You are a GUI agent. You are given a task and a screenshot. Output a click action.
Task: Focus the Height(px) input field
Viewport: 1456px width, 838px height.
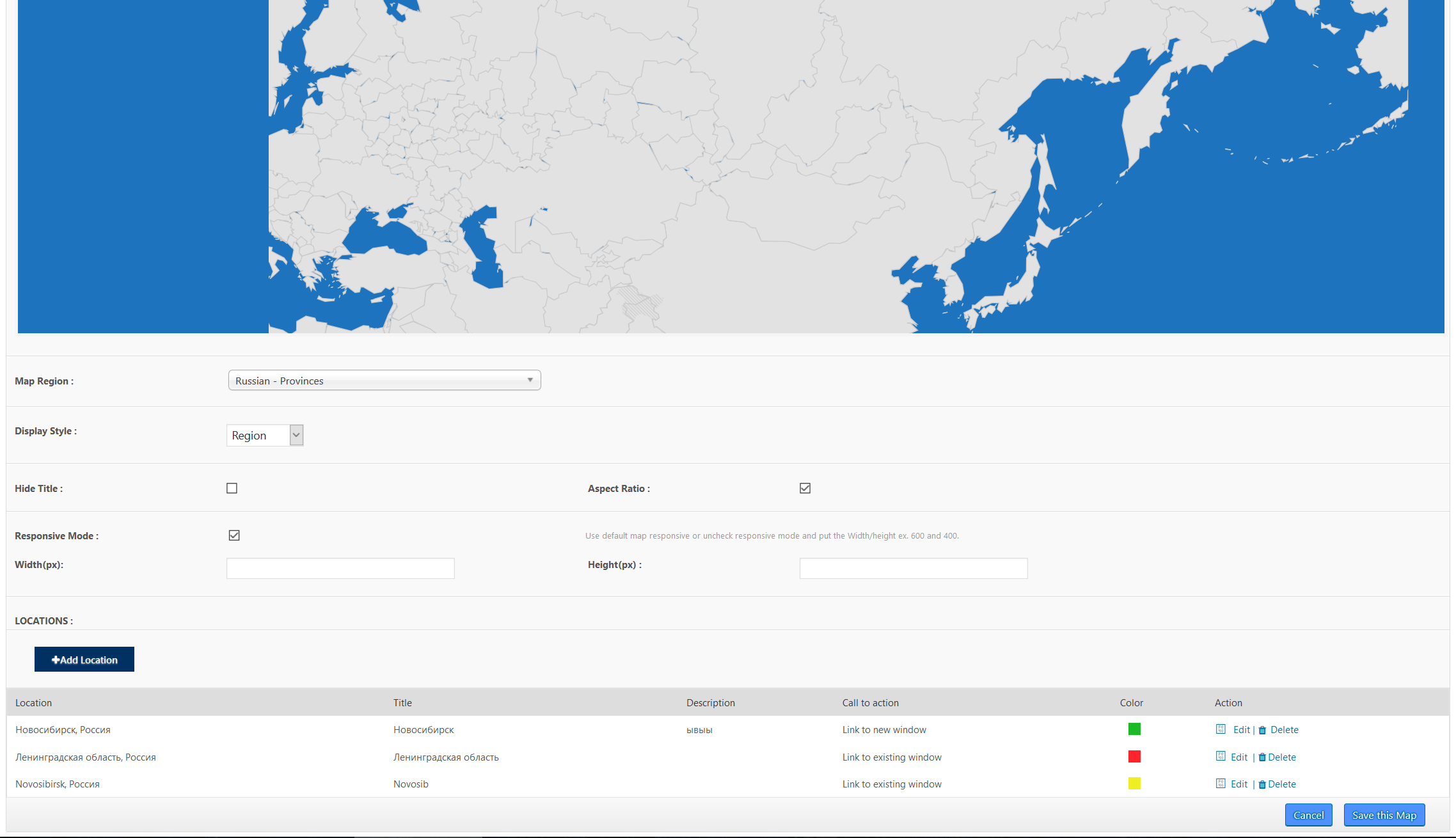click(x=913, y=568)
